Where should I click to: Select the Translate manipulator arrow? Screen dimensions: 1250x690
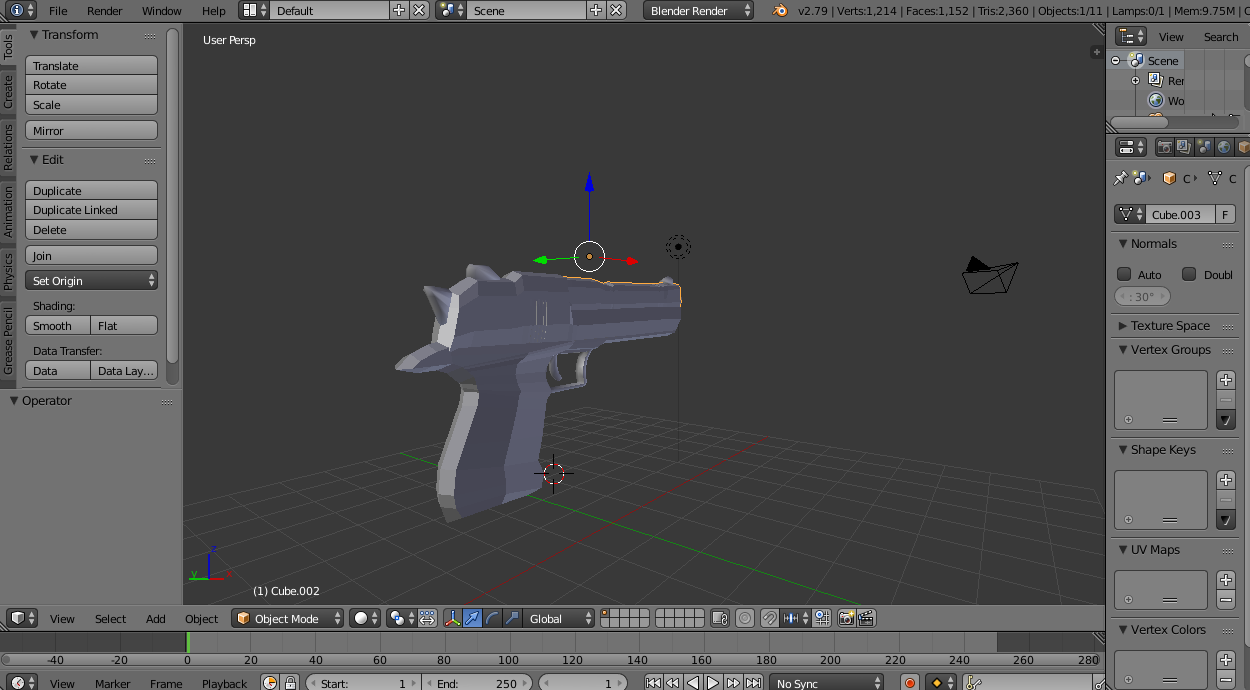[x=472, y=618]
